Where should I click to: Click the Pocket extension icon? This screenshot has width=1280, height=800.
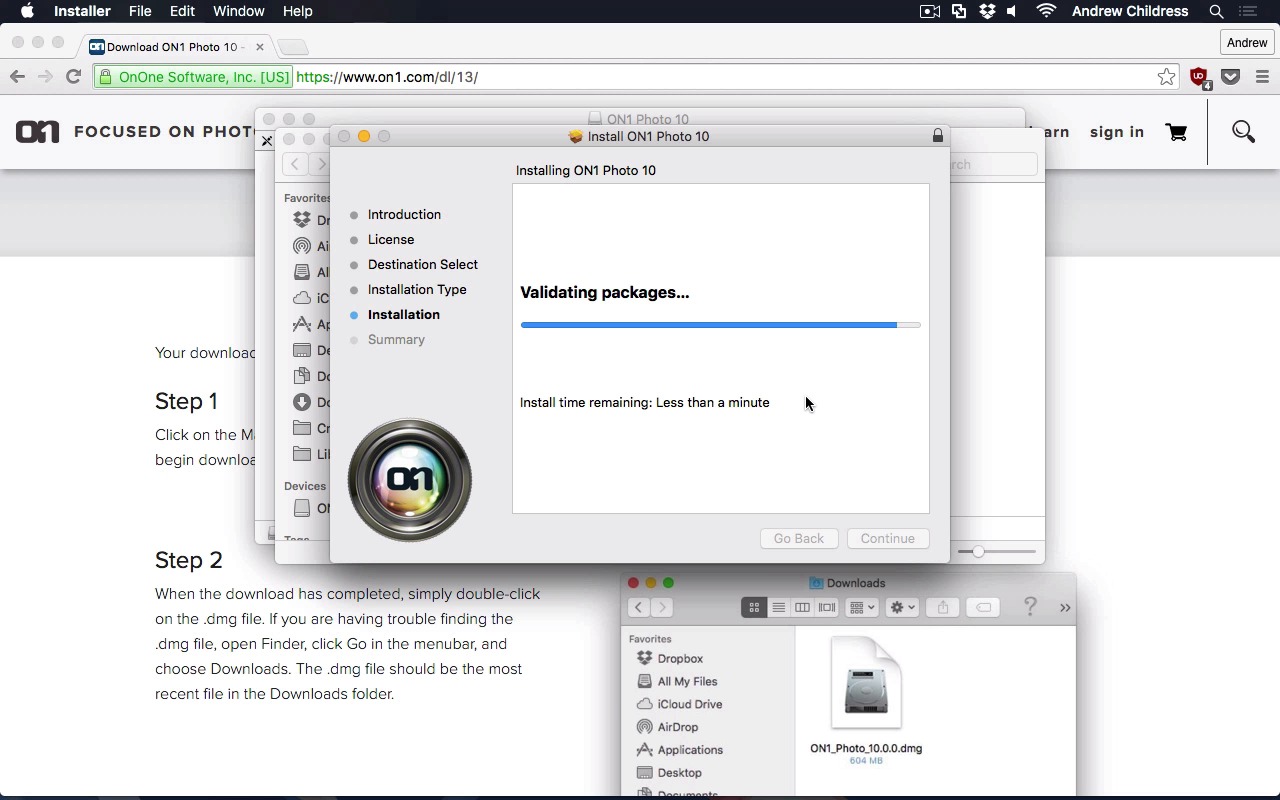pos(1231,77)
